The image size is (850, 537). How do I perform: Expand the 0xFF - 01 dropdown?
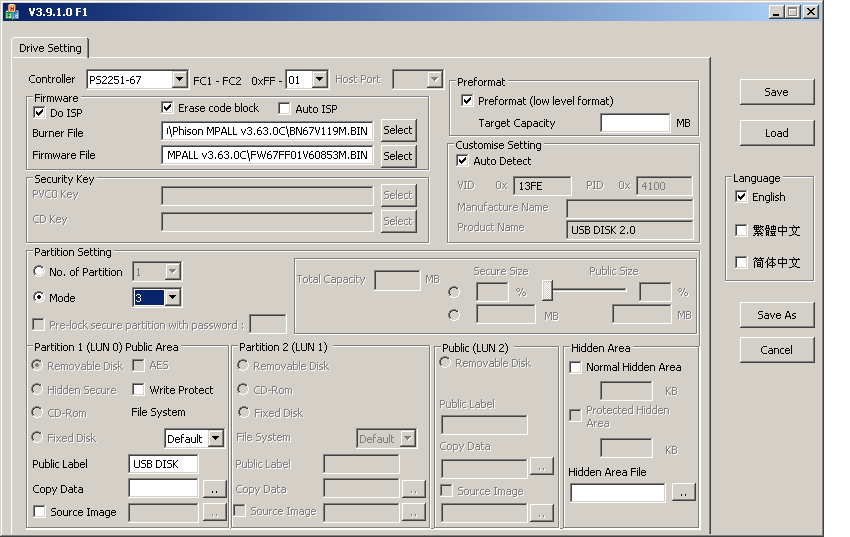point(320,80)
